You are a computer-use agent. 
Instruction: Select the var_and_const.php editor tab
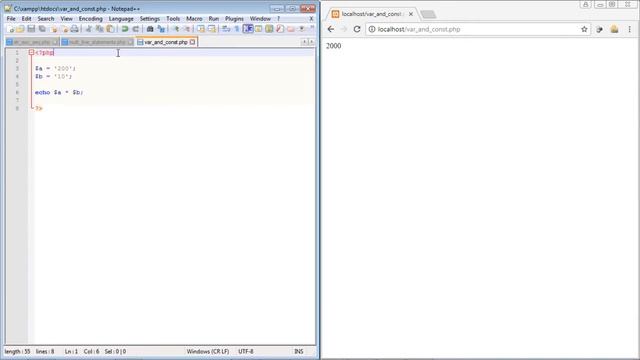(x=166, y=42)
